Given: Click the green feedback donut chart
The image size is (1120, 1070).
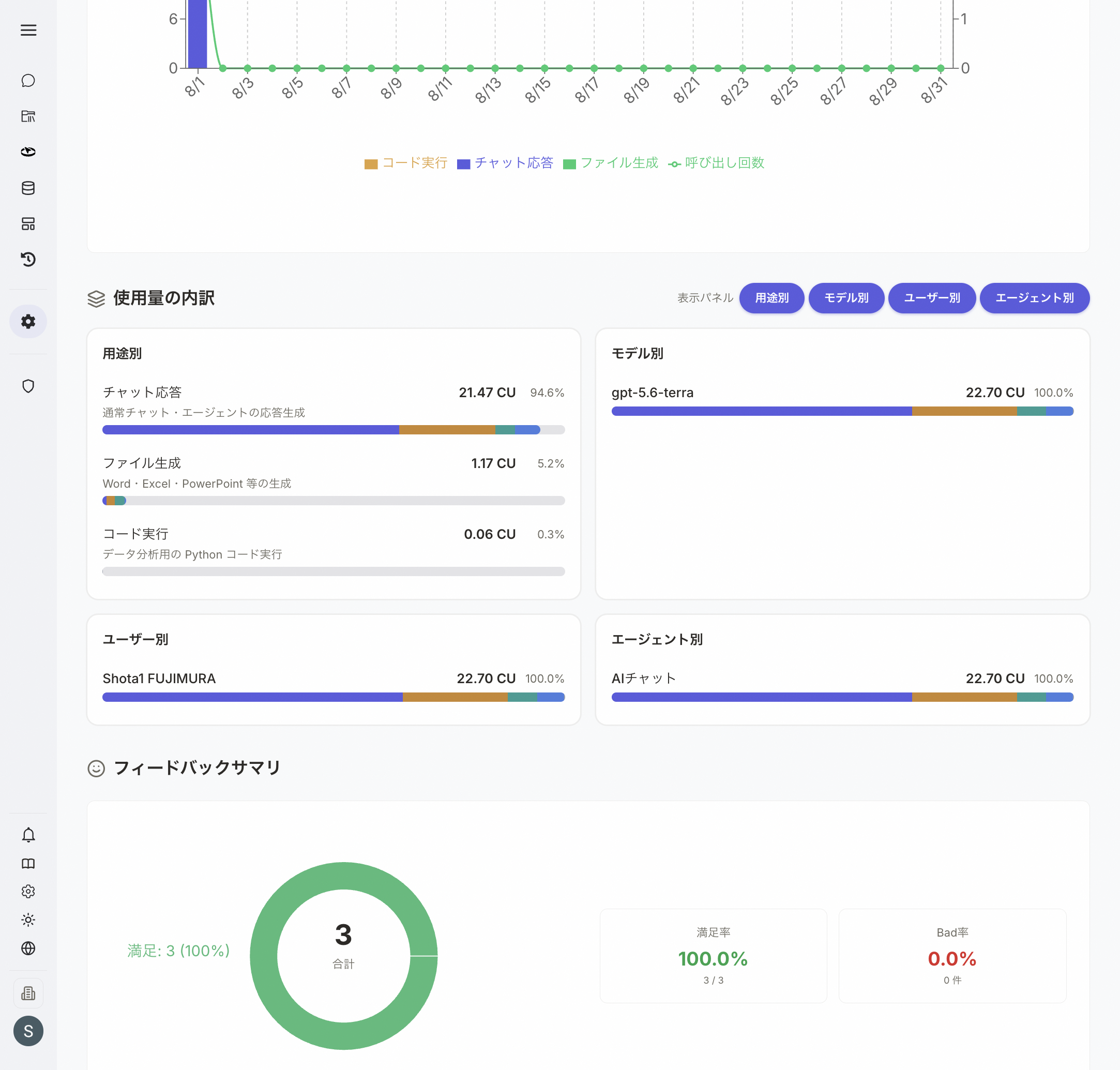Looking at the screenshot, I should (343, 955).
